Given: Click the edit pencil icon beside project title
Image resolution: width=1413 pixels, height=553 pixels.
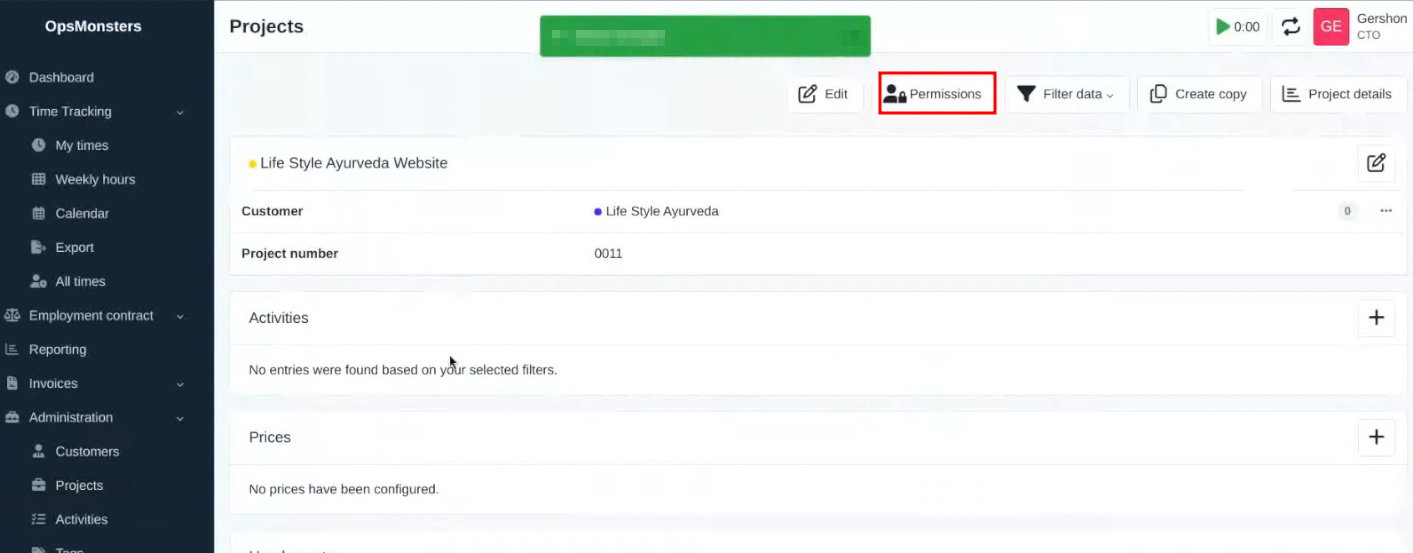Looking at the screenshot, I should (1376, 163).
